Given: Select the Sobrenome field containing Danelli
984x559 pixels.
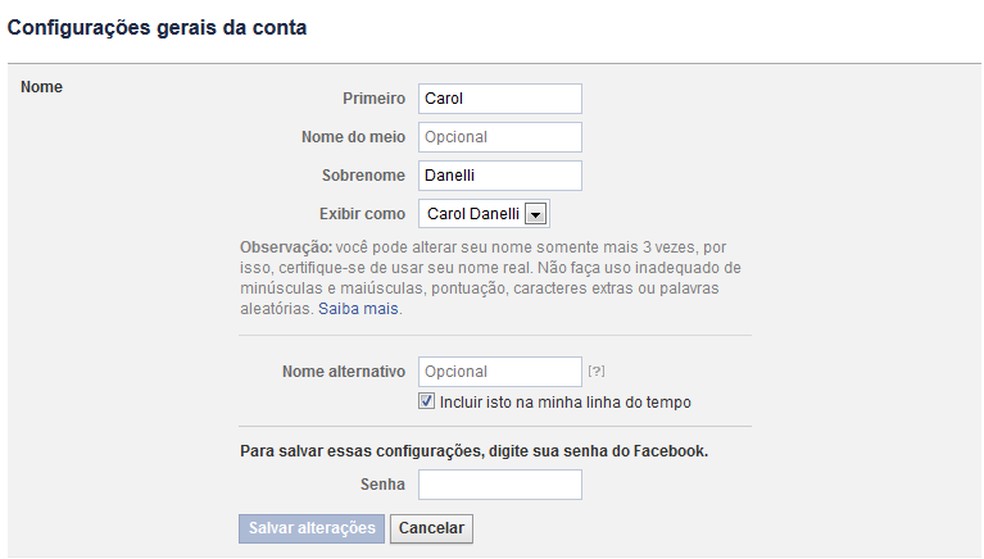Looking at the screenshot, I should tap(500, 175).
